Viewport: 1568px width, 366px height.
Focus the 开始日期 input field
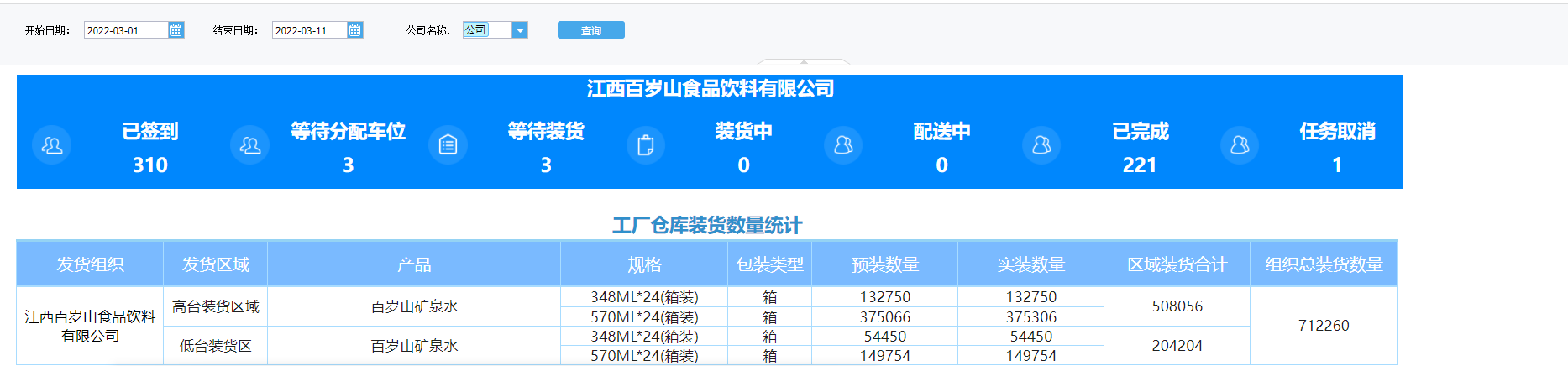pos(127,30)
